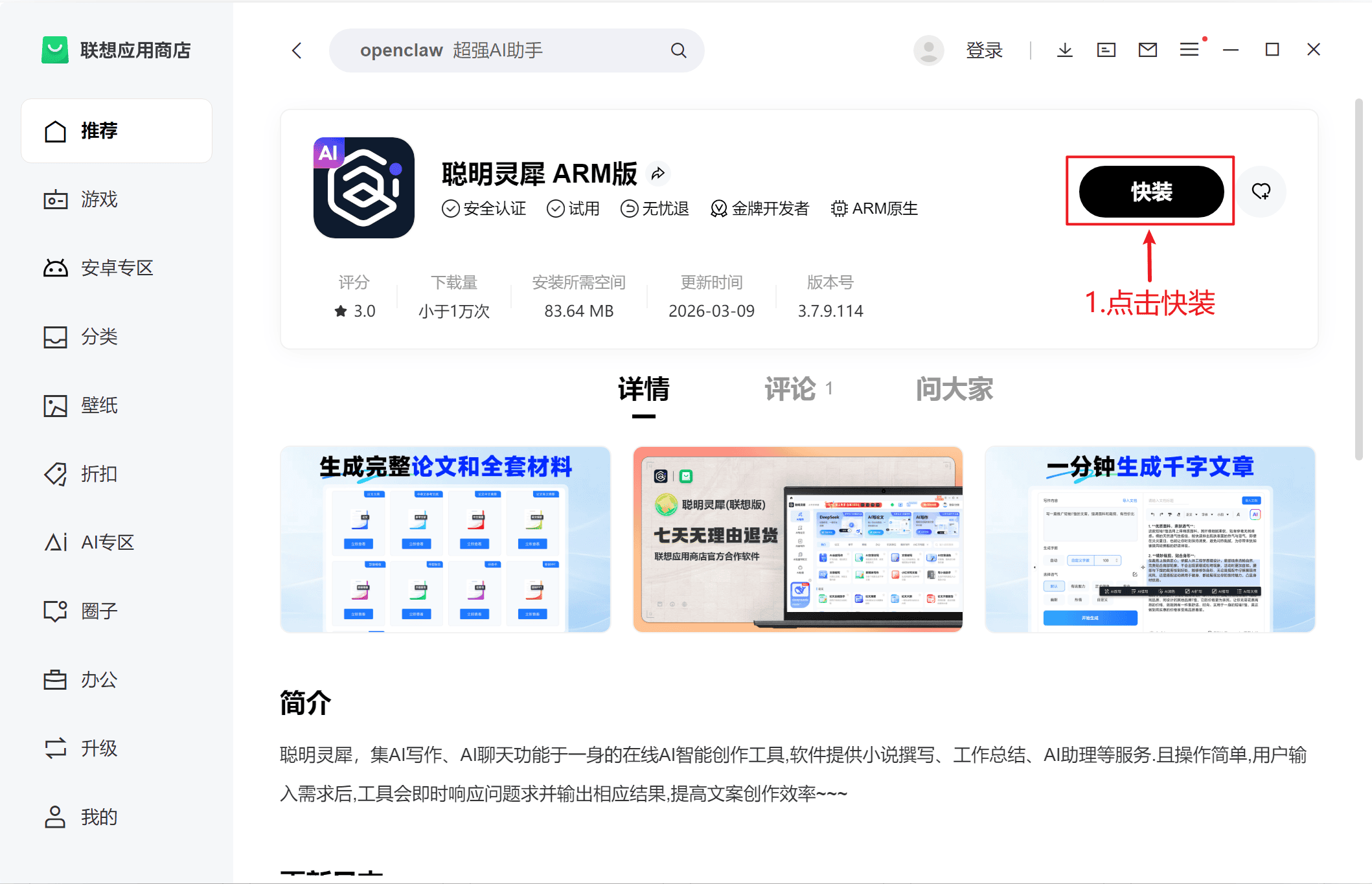Click the 快装 install button
1372x884 pixels.
point(1151,192)
